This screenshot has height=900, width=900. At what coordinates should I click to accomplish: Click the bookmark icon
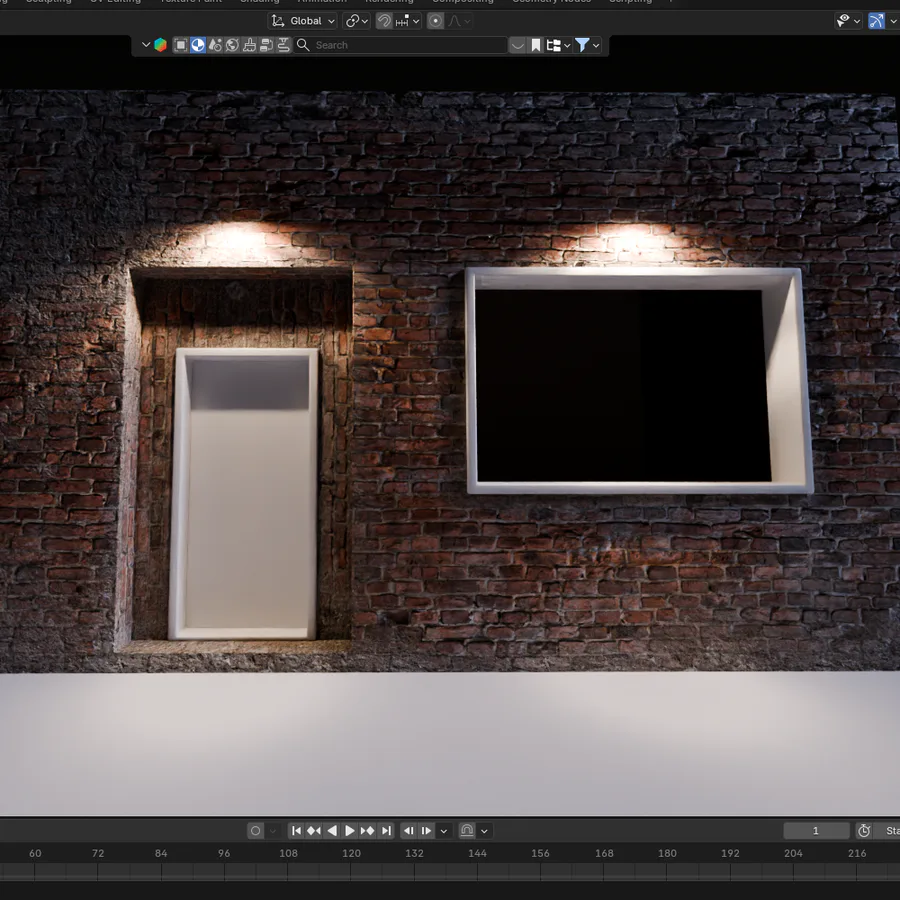[536, 45]
